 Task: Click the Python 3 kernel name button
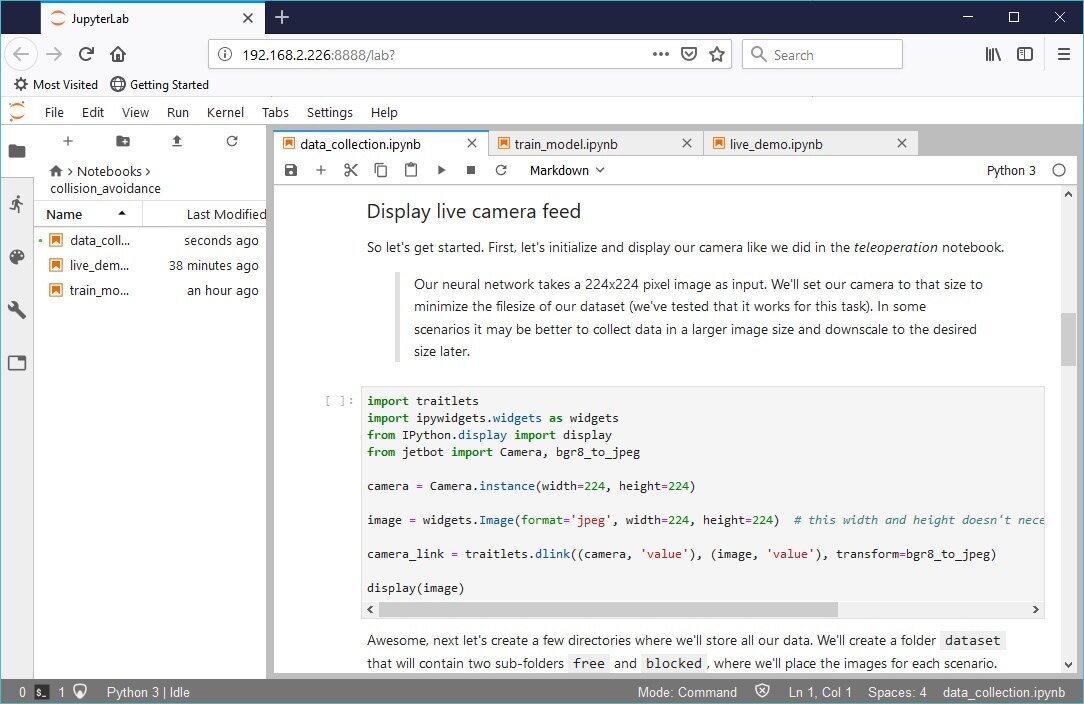(x=1011, y=170)
